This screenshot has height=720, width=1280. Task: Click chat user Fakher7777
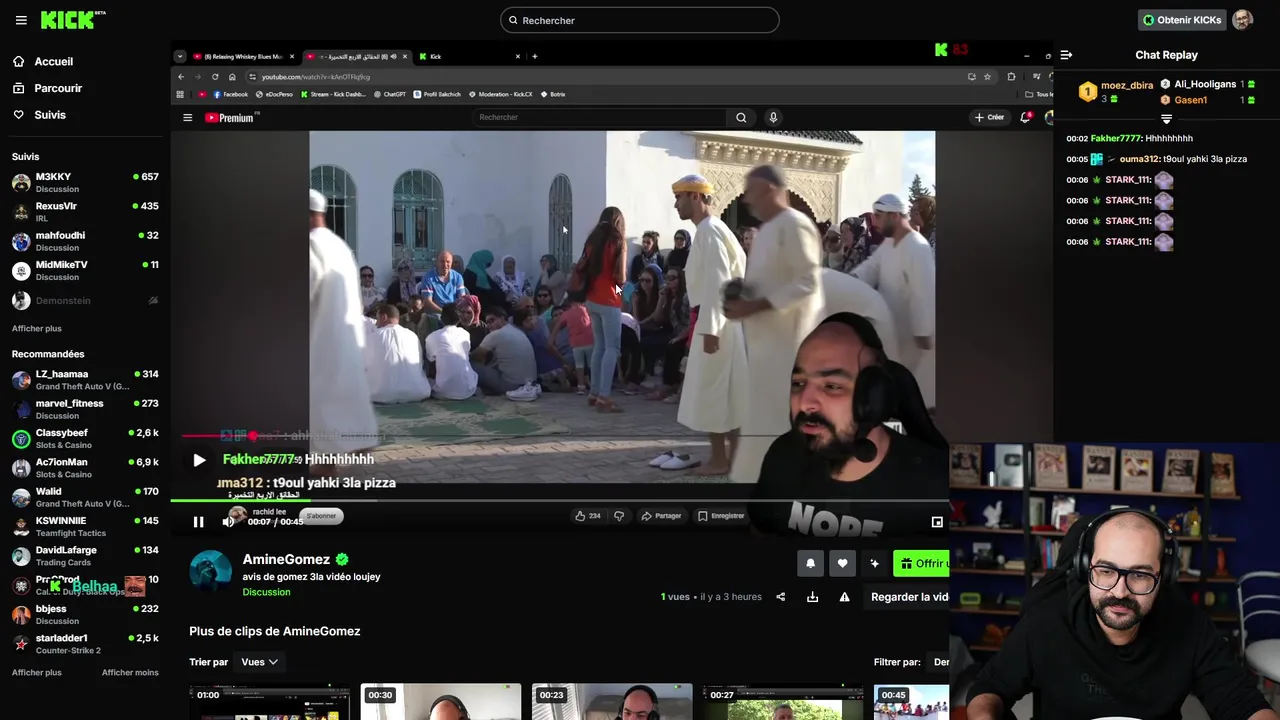[1116, 139]
